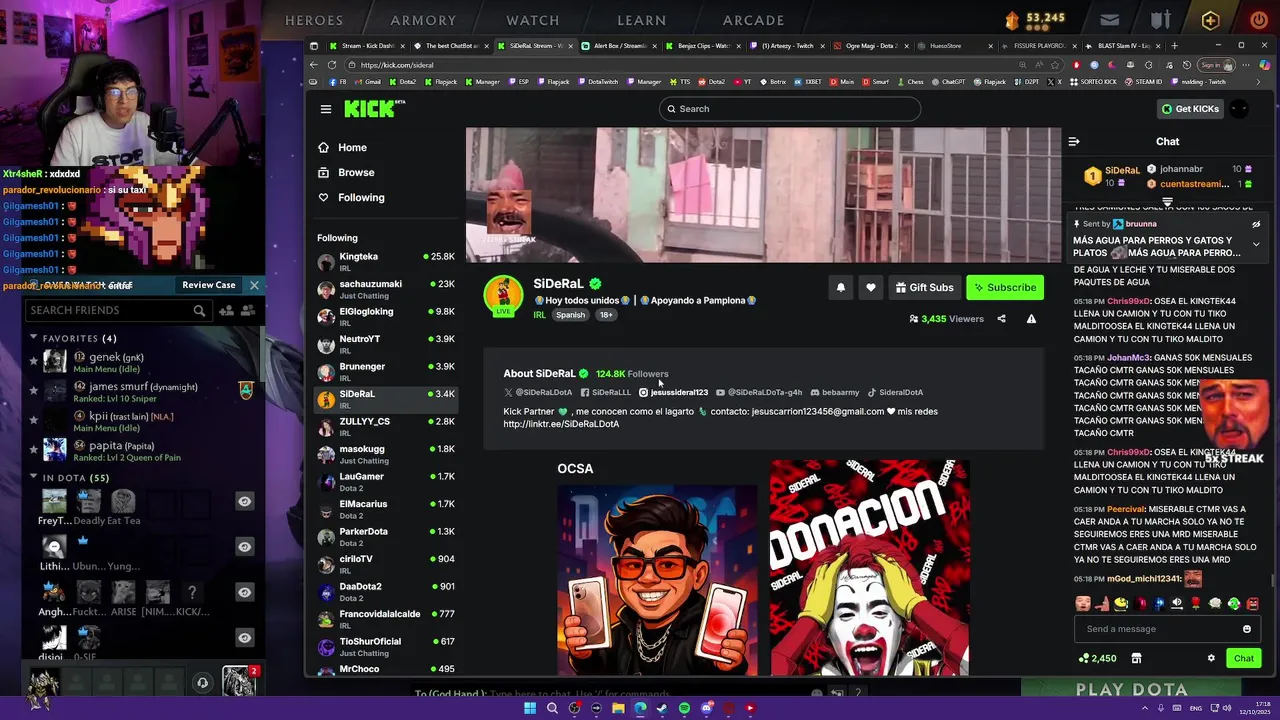Open the linktr.ee/SiDeRaLDotA link

pos(561,424)
